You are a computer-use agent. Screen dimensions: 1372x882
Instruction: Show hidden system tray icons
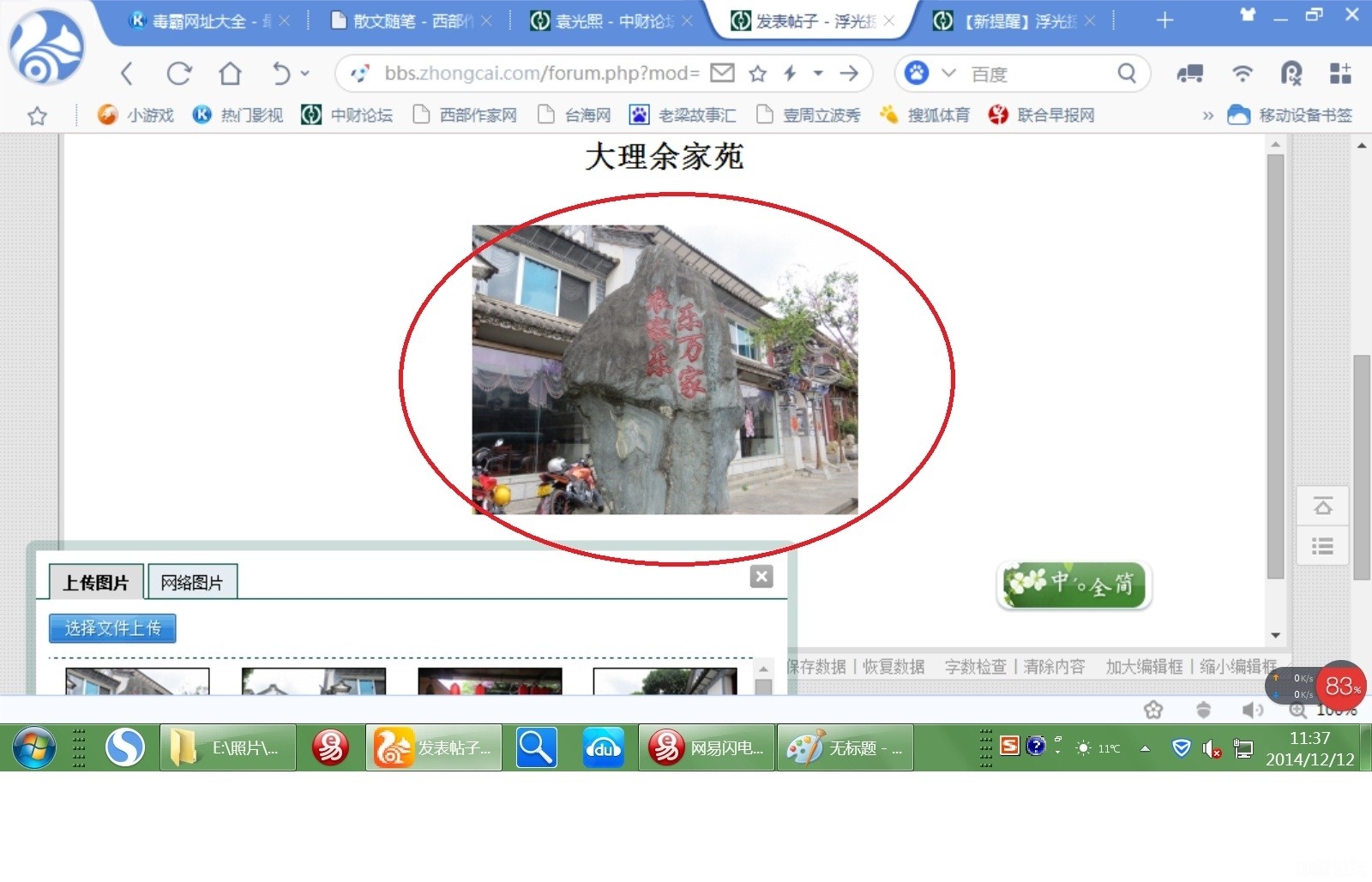1145,748
